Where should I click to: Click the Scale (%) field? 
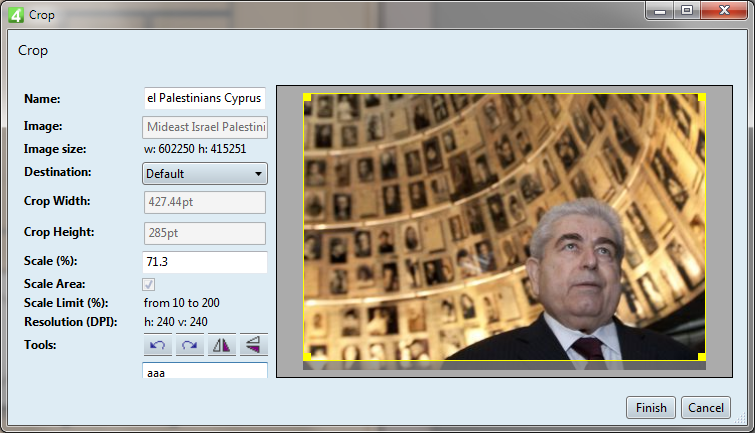pyautogui.click(x=205, y=262)
